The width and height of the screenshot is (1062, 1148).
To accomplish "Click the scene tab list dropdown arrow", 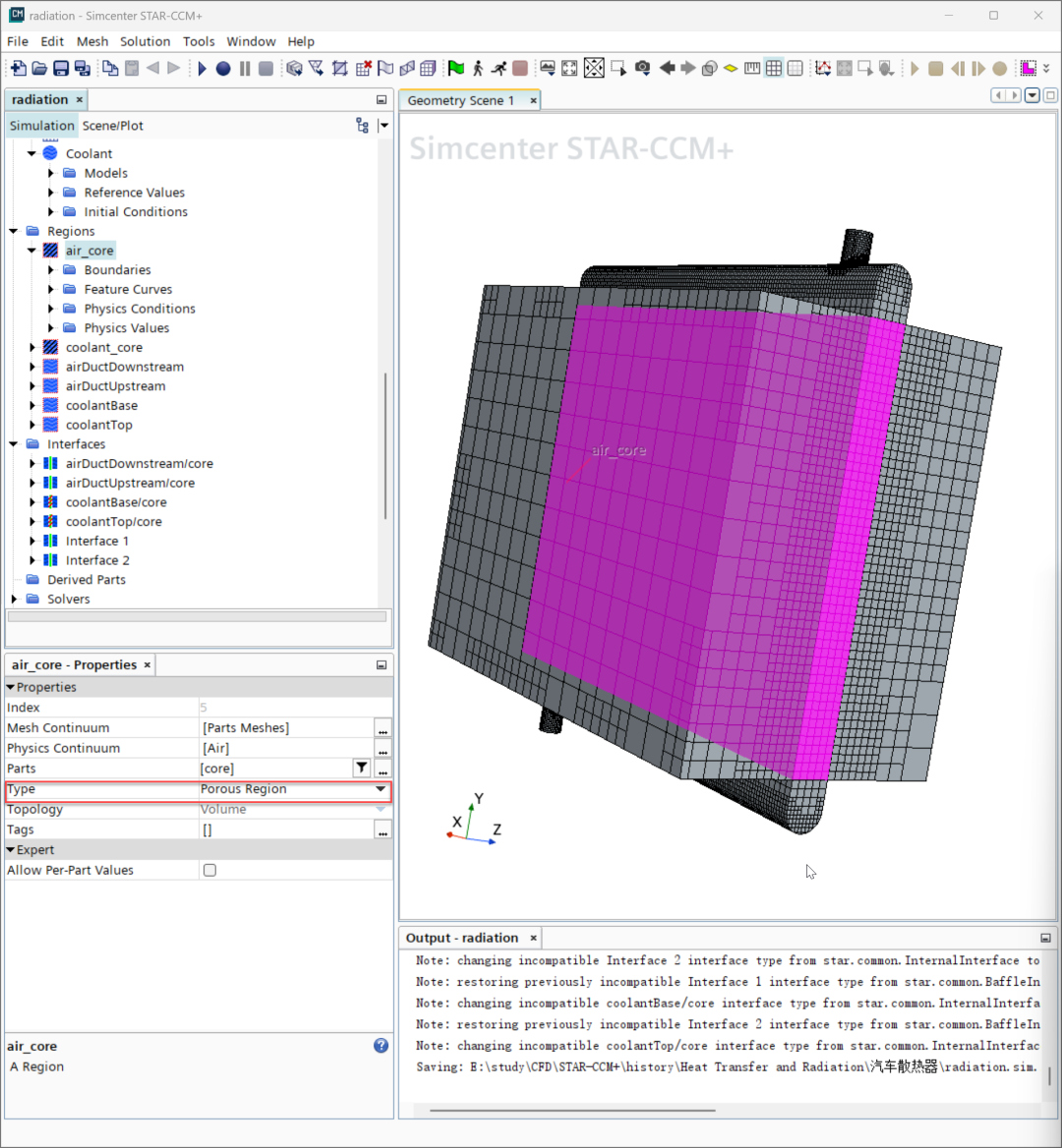I will (x=1032, y=95).
